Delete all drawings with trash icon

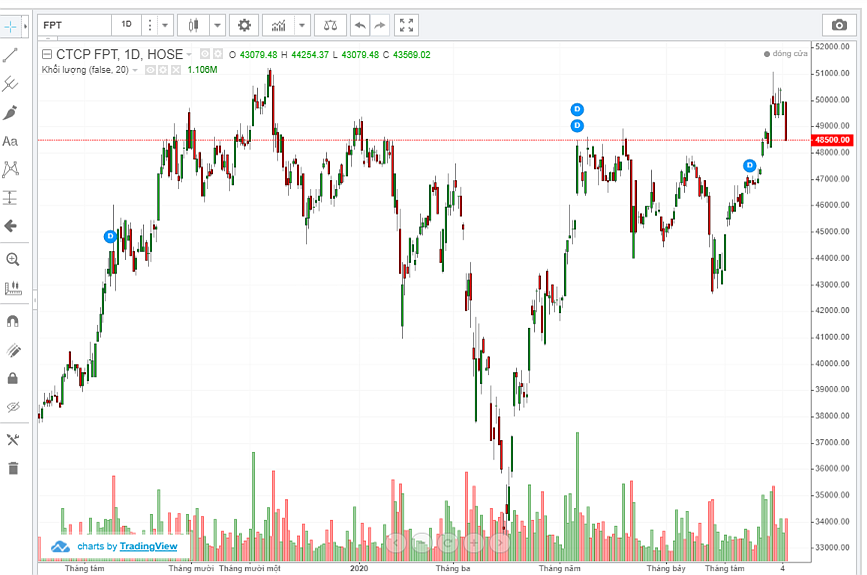12,468
